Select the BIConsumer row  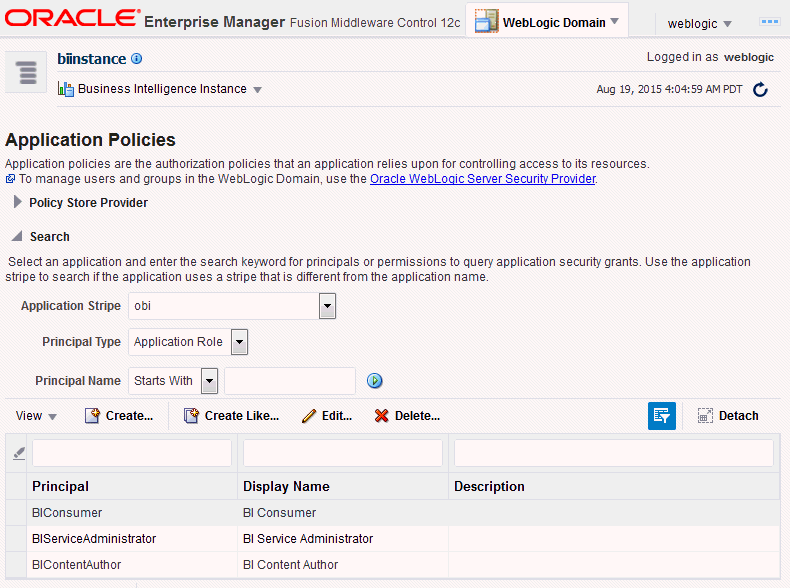pyautogui.click(x=393, y=513)
